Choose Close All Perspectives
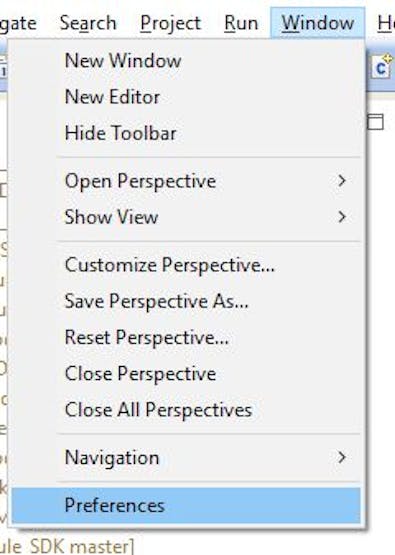 [186, 410]
